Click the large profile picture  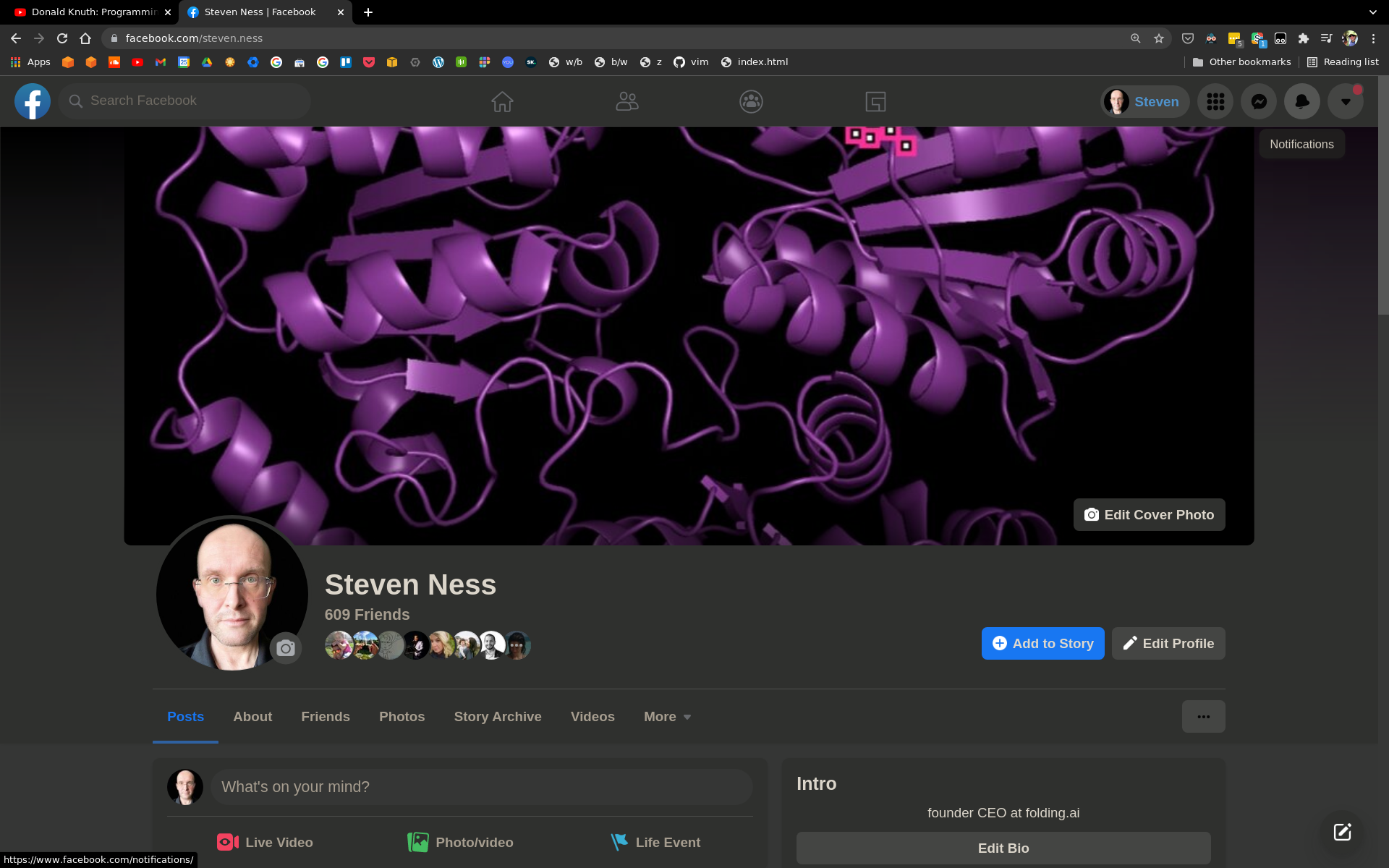point(232,593)
